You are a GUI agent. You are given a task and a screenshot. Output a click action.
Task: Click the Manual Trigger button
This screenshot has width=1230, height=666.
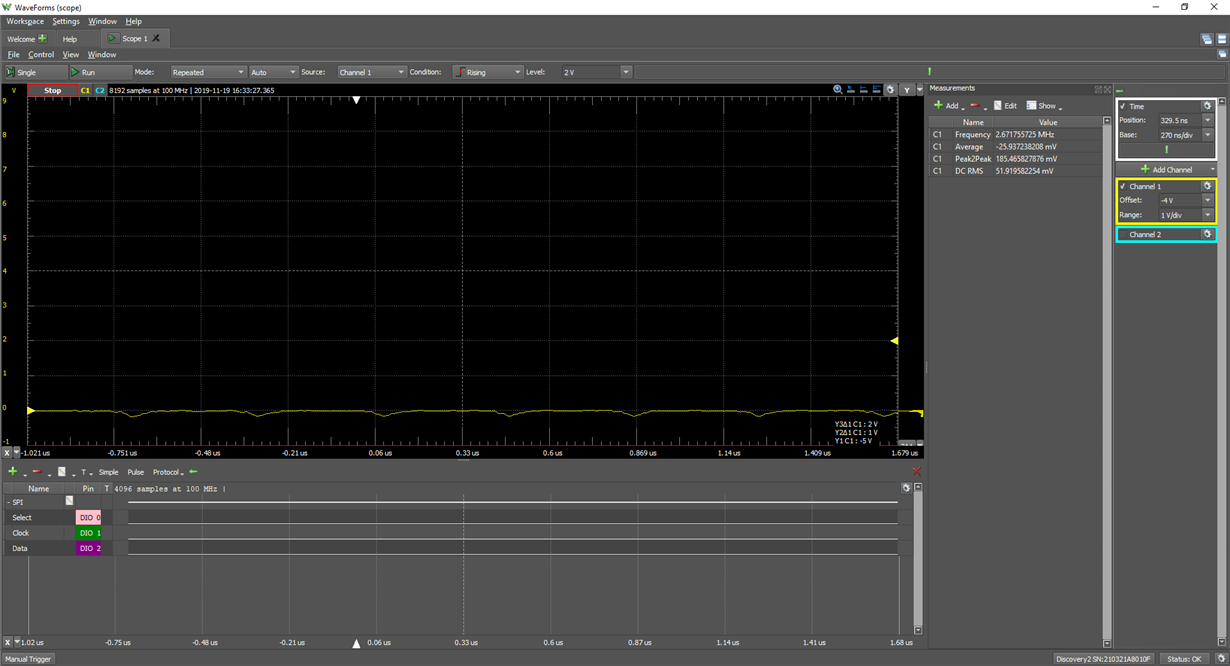tap(28, 659)
